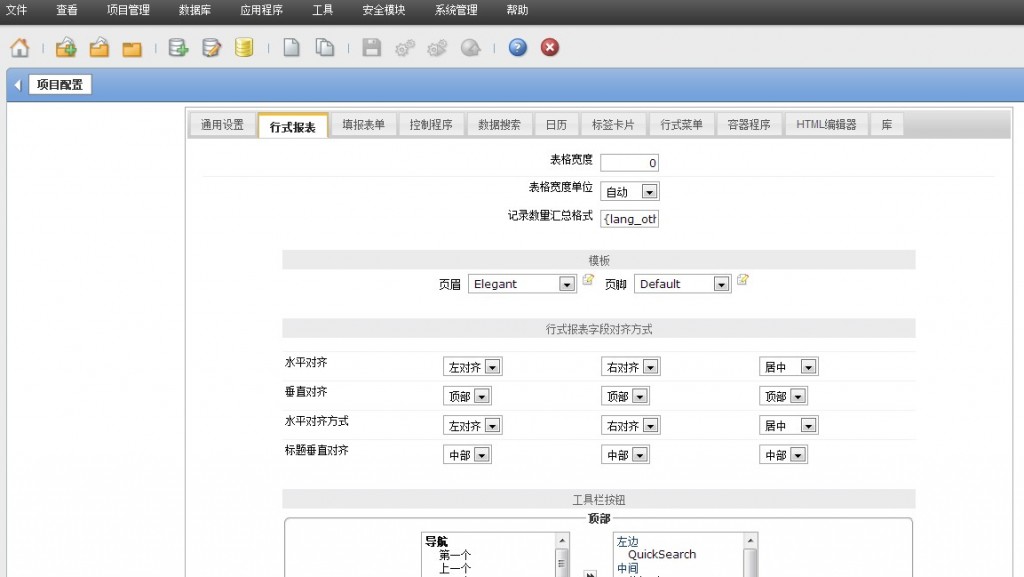Click the 导航 list scrollbar up arrow
Image resolution: width=1024 pixels, height=577 pixels.
(x=562, y=540)
